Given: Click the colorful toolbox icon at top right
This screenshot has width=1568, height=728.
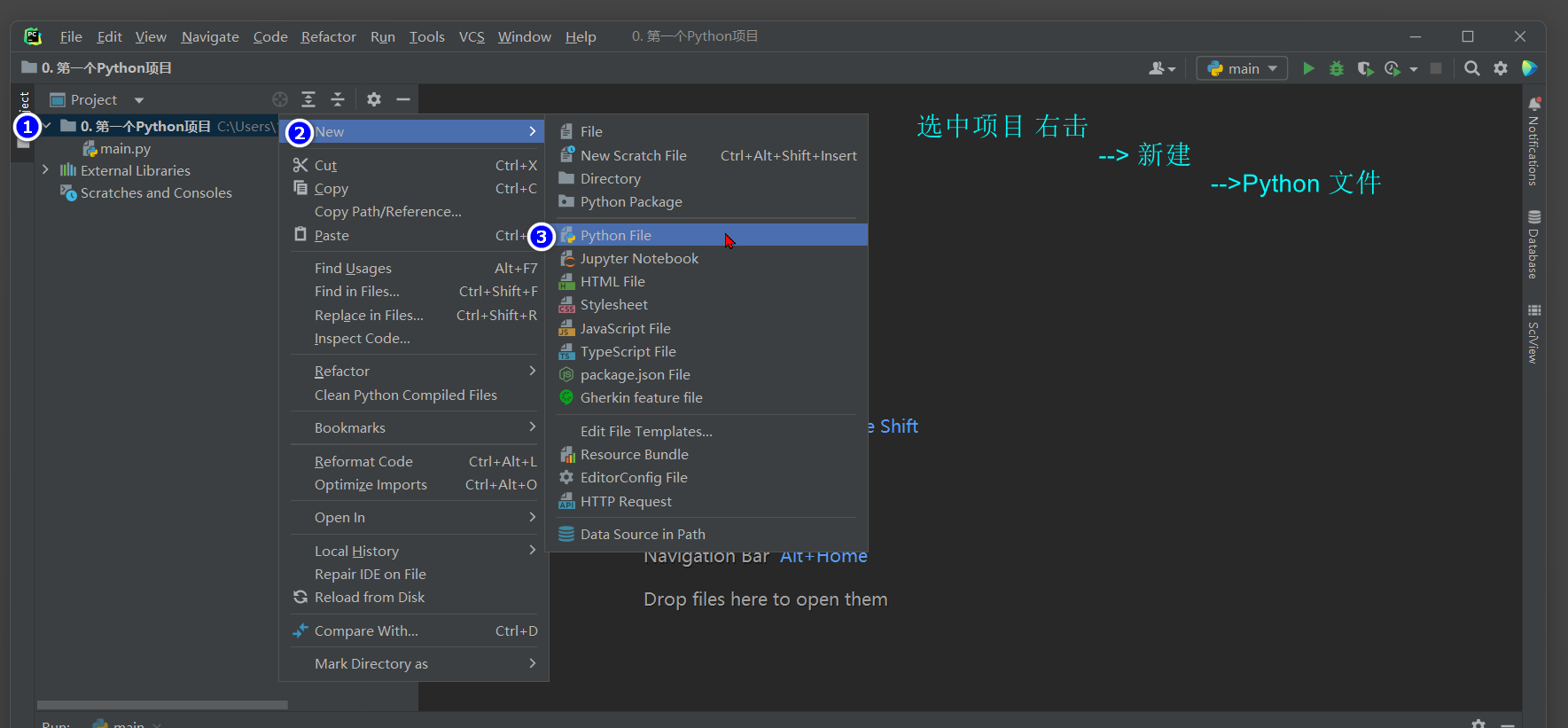Looking at the screenshot, I should click(x=1529, y=68).
